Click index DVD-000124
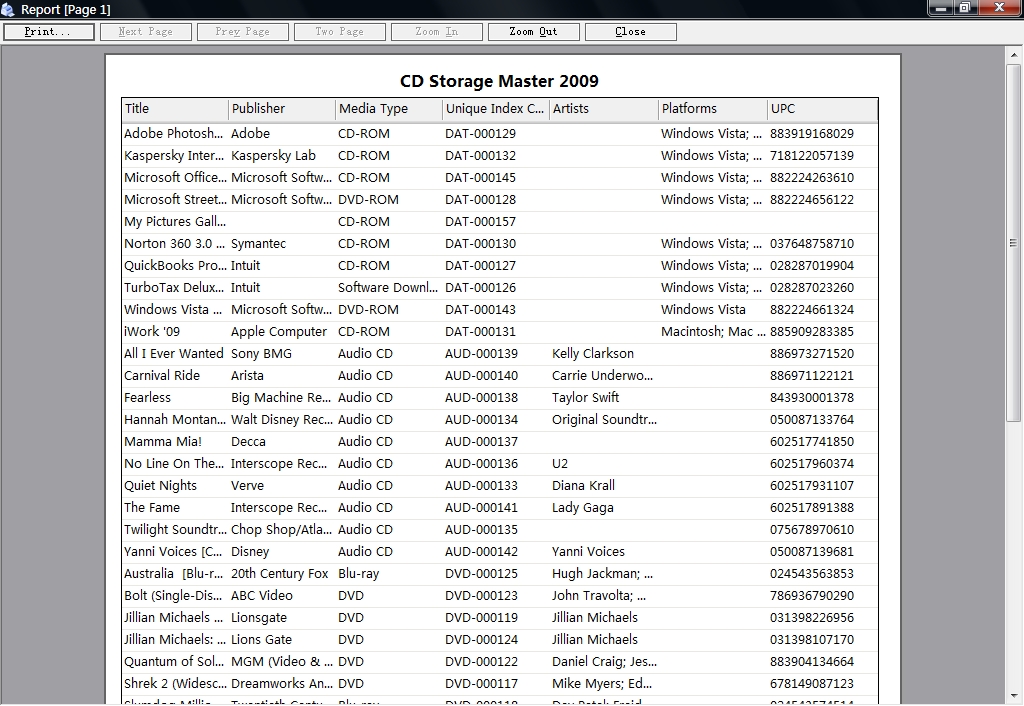 click(x=481, y=640)
